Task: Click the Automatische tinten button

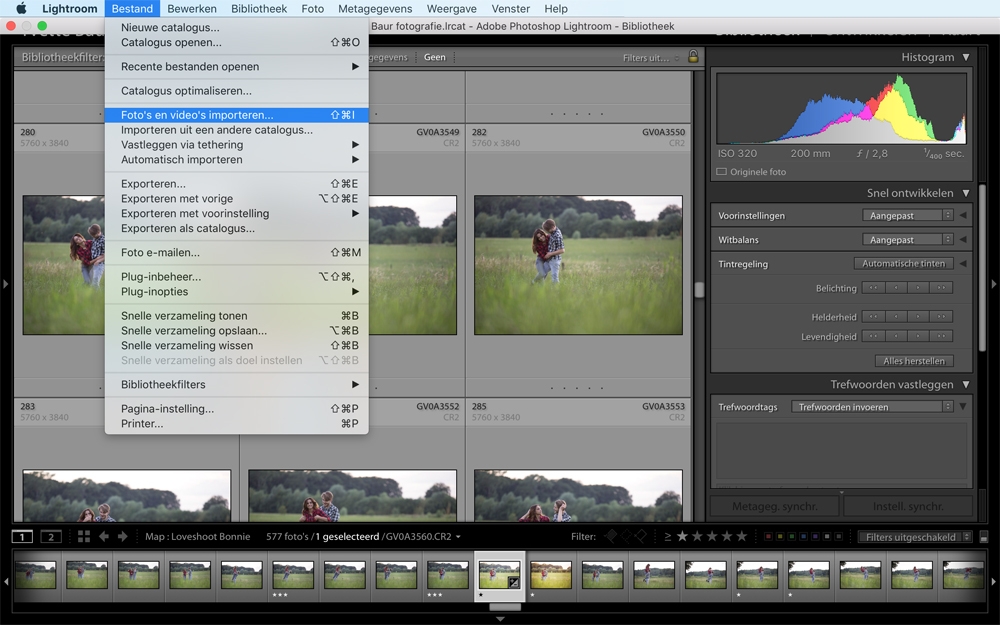Action: pyautogui.click(x=903, y=263)
